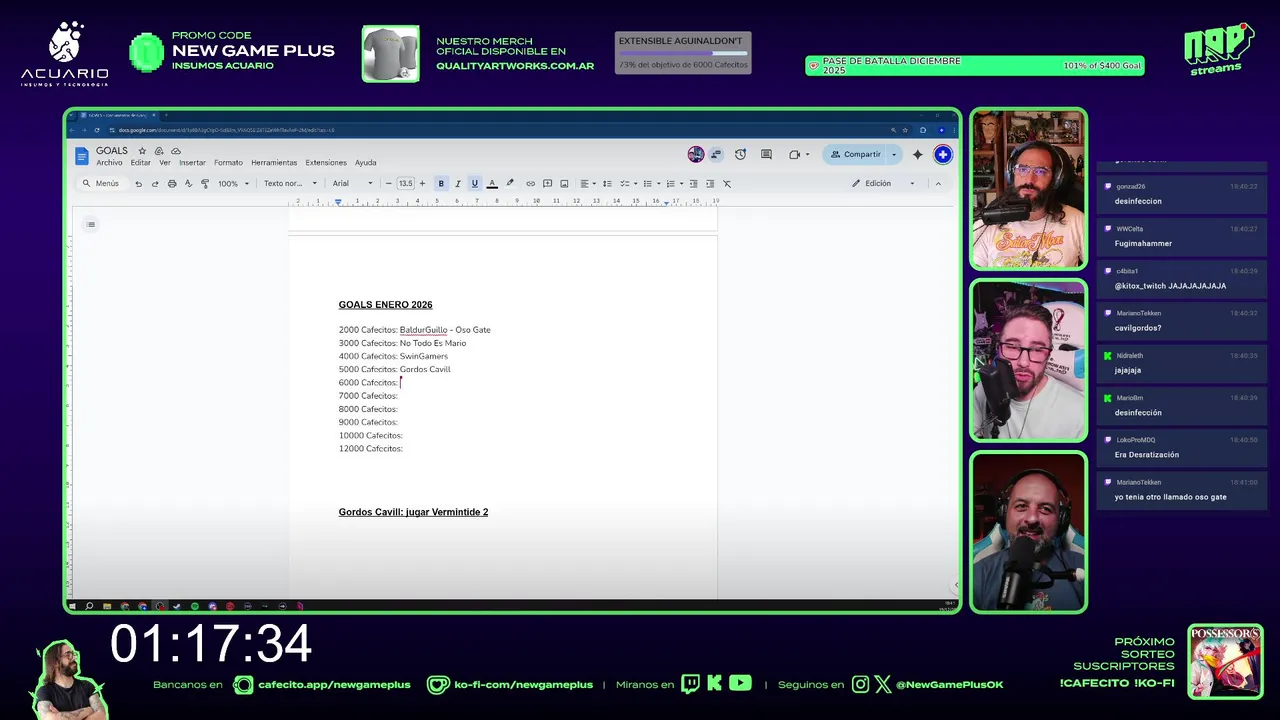Run spelling and grammar check
The width and height of the screenshot is (1280, 720).
click(x=188, y=184)
